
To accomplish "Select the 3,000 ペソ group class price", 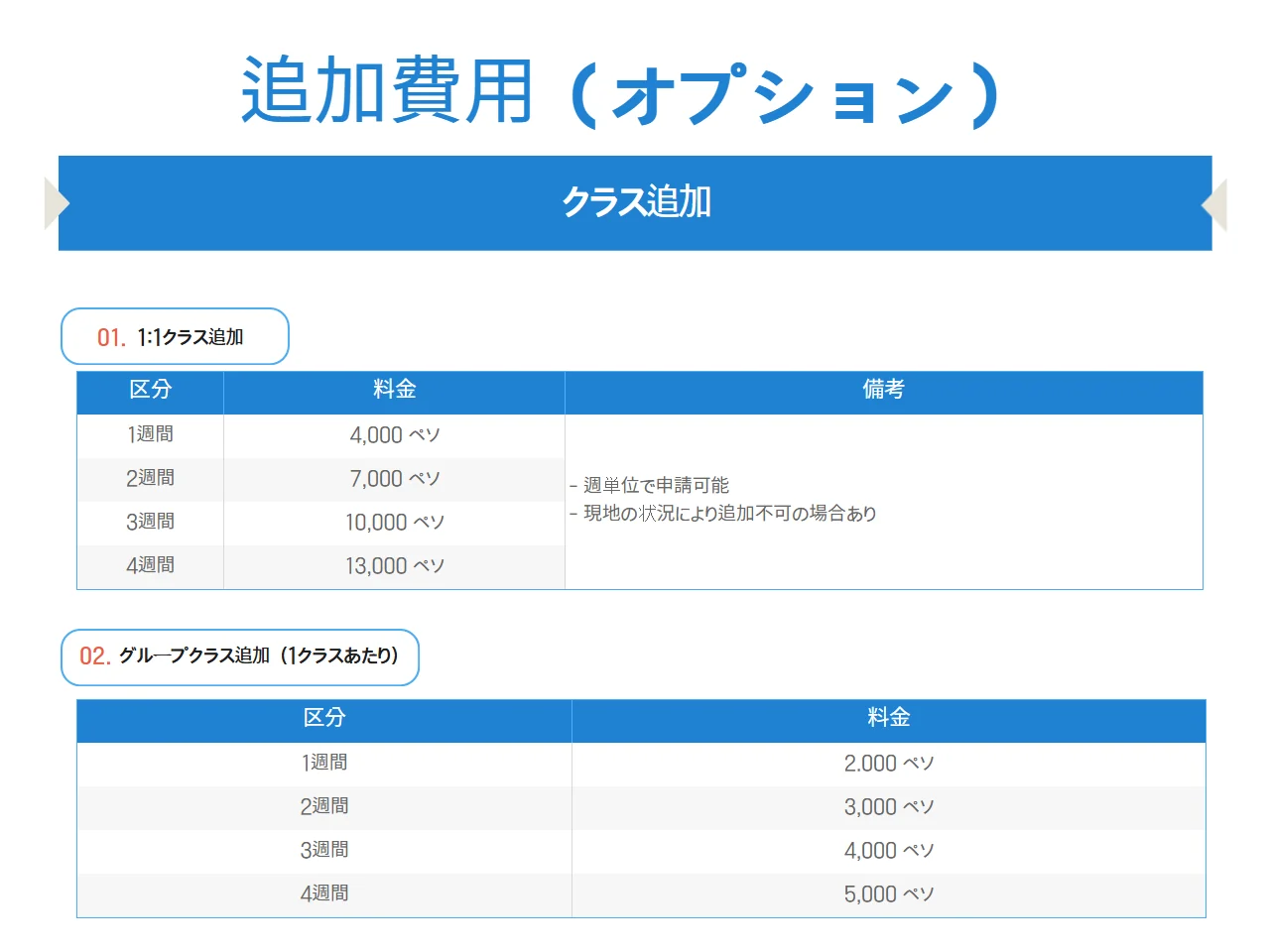I will tap(889, 807).
